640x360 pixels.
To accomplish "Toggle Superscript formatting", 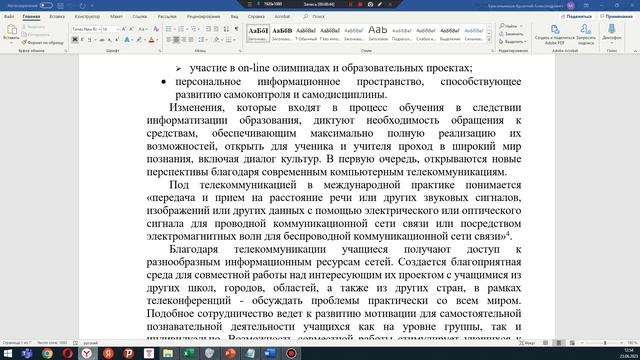I will pos(117,40).
